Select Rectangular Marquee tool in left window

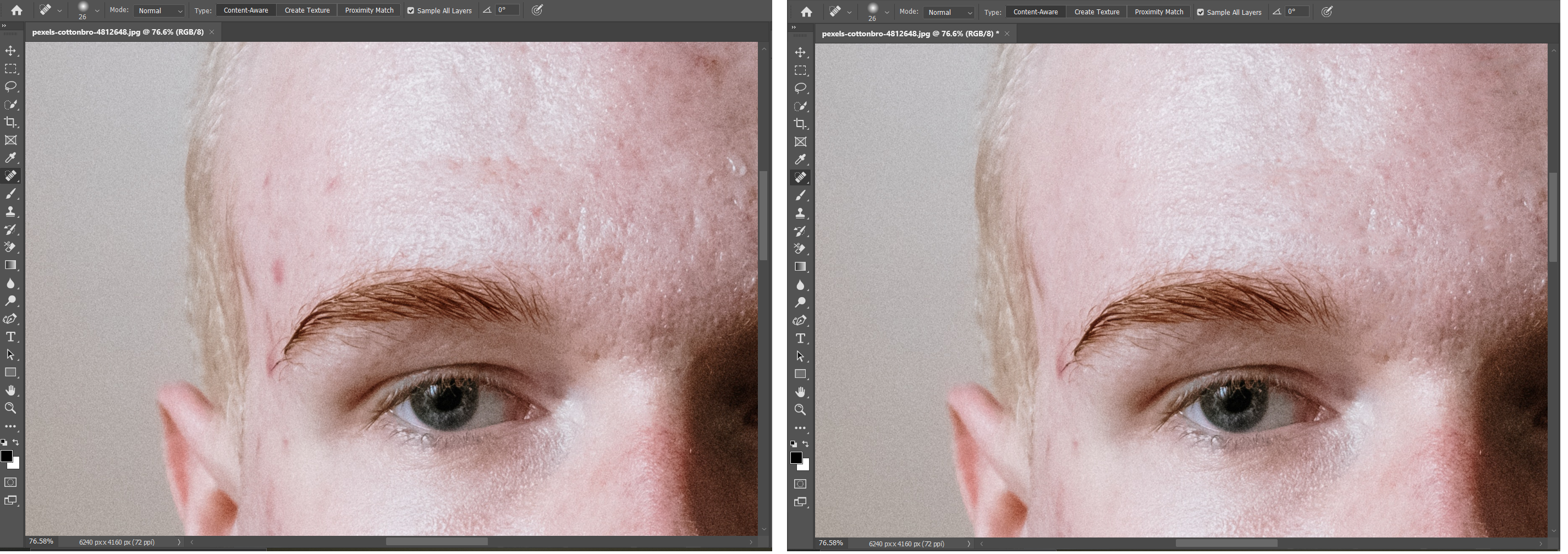coord(11,69)
